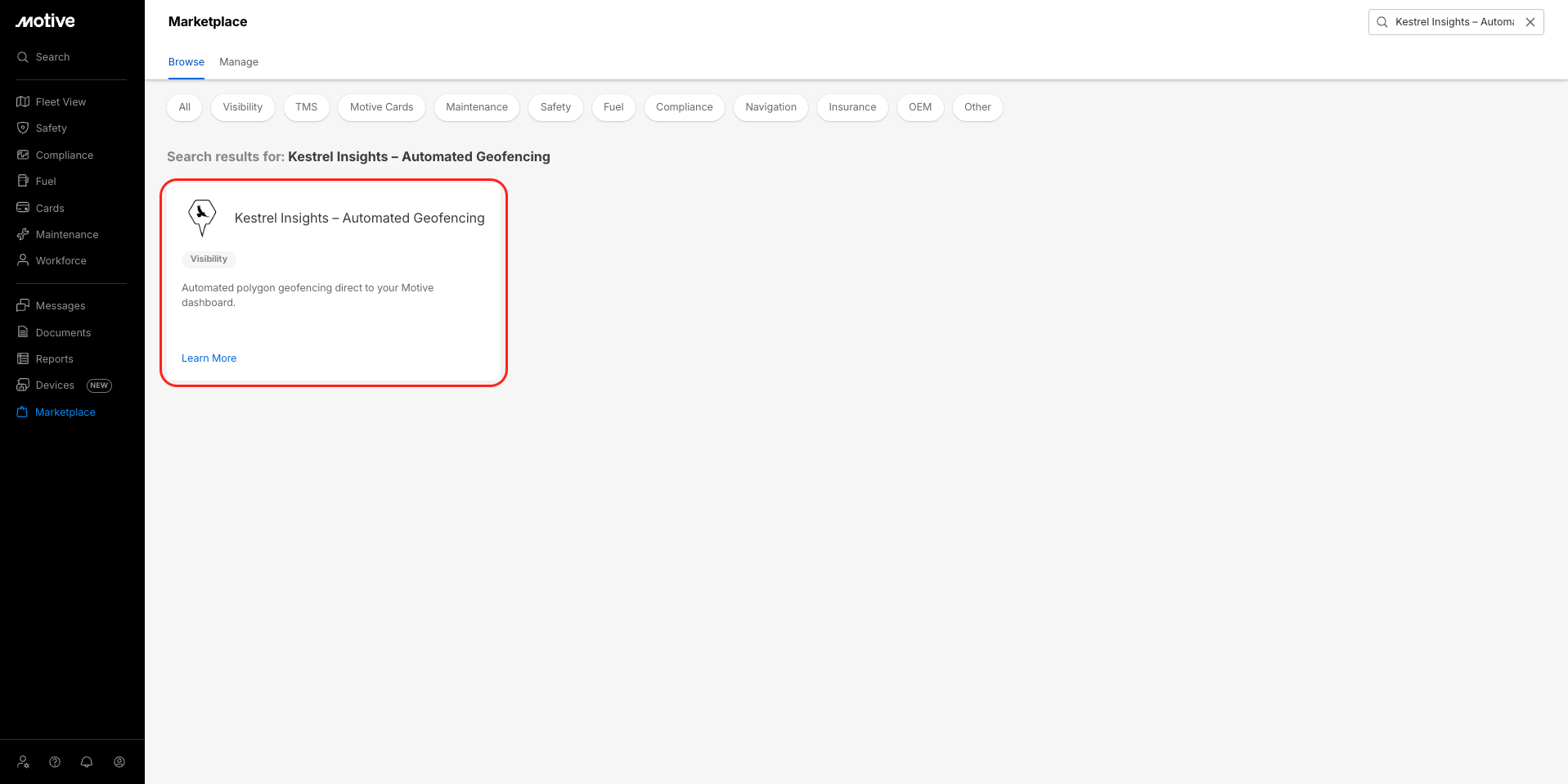This screenshot has width=1568, height=784.
Task: Click the Kestrel card description text
Action: pyautogui.click(x=308, y=295)
